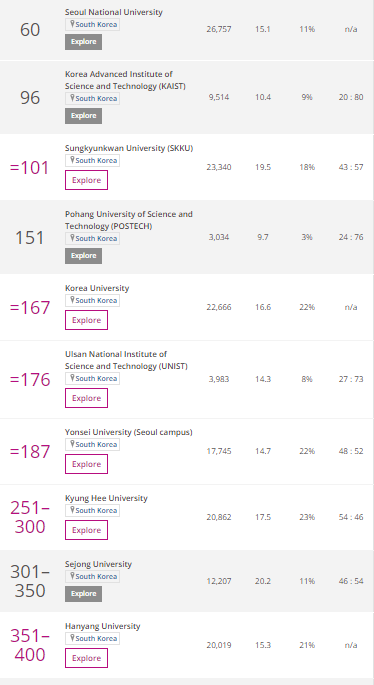The width and height of the screenshot is (374, 685).
Task: Open the Seoul National University title link
Action: [x=114, y=12]
